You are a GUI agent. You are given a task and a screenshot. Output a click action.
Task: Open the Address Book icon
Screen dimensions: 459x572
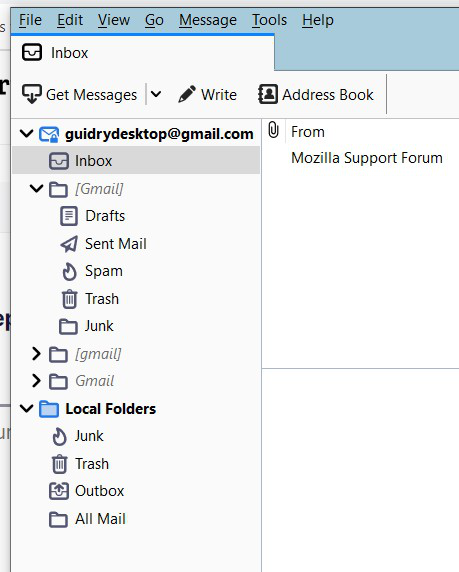coord(268,94)
